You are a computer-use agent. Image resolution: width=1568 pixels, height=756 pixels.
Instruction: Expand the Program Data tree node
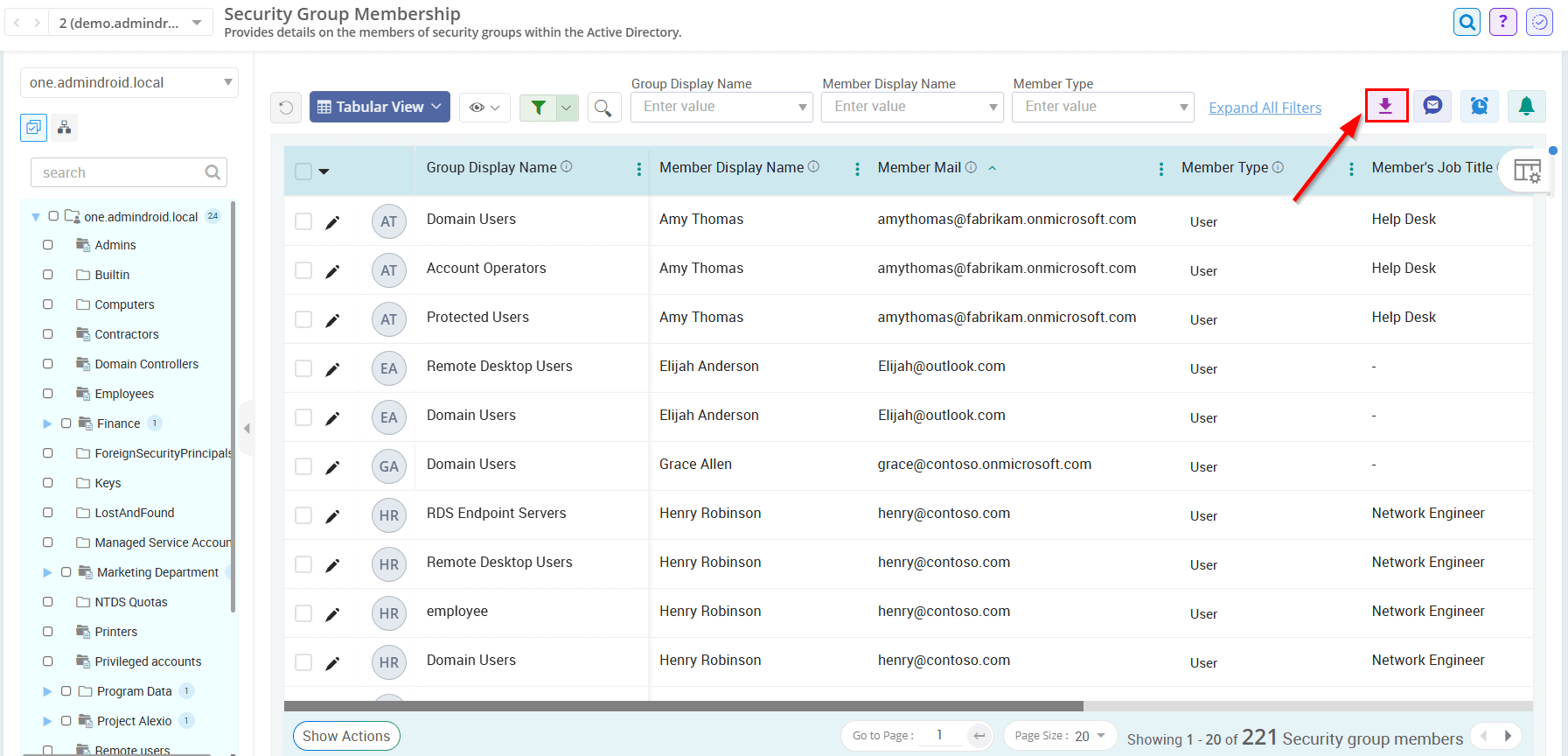pyautogui.click(x=47, y=691)
